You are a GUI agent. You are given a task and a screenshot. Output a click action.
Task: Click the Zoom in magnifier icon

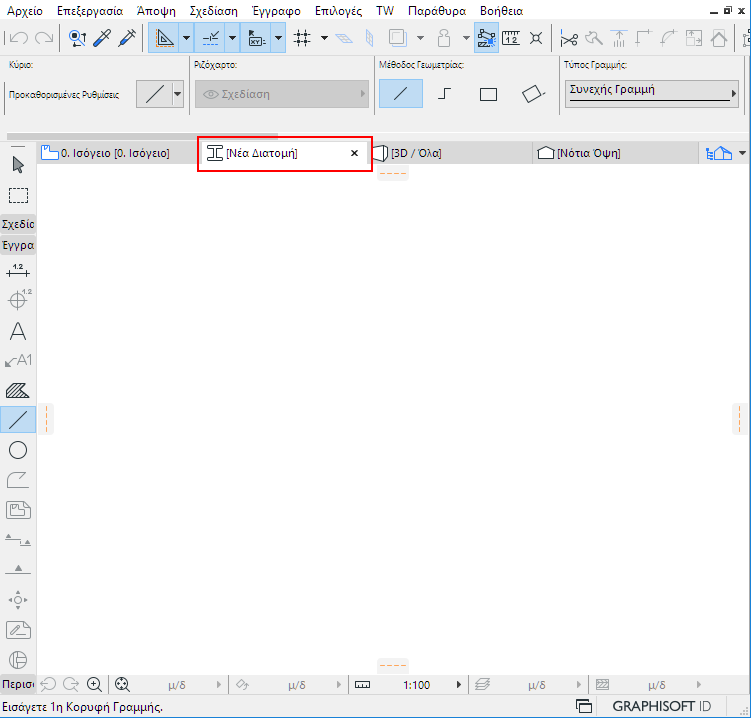pos(94,685)
